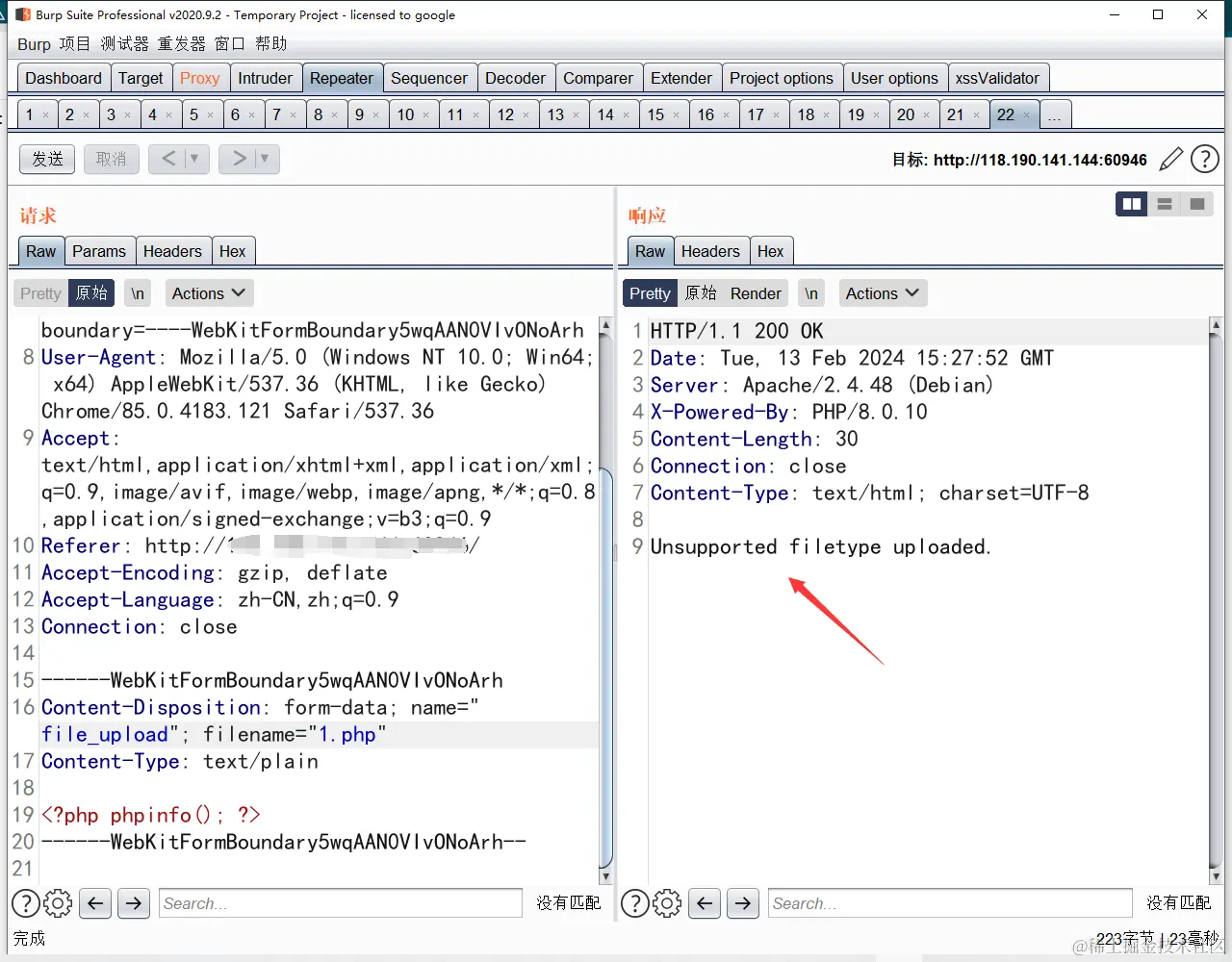Viewport: 1232px width, 962px height.
Task: Open the 重发器 menu
Action: click(x=181, y=44)
